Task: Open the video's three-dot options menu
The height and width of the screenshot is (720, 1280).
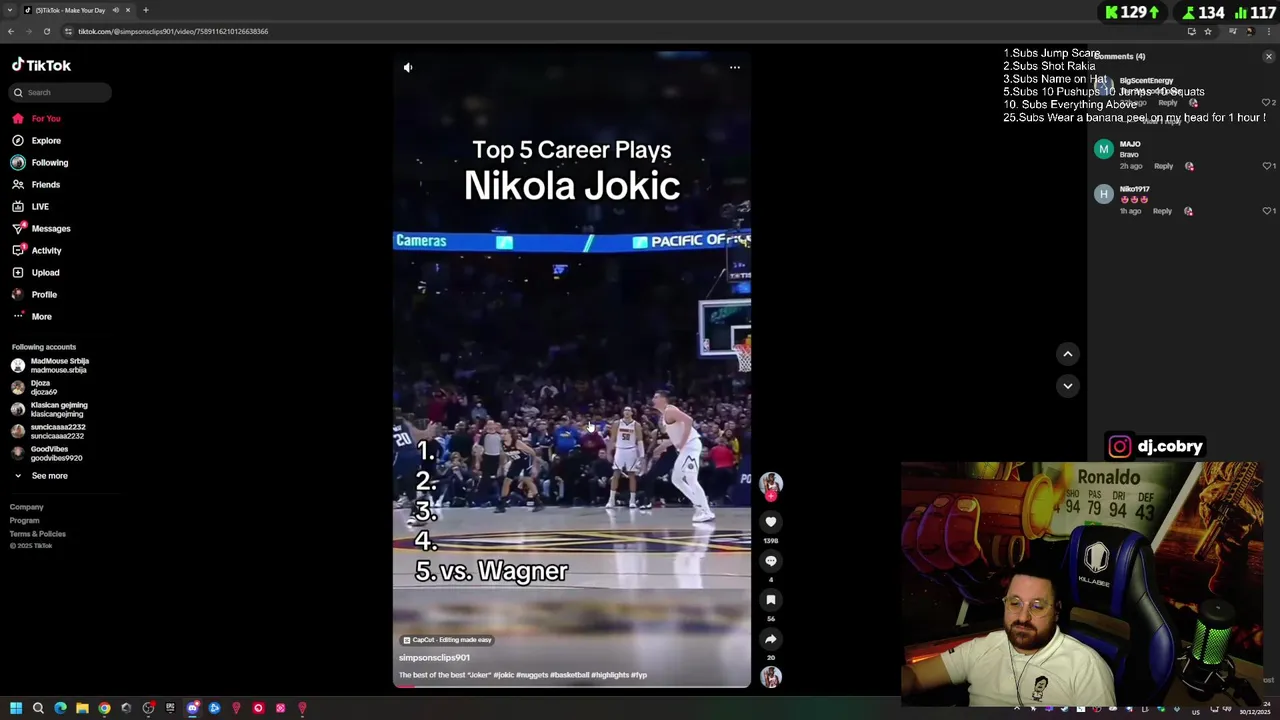Action: tap(735, 67)
